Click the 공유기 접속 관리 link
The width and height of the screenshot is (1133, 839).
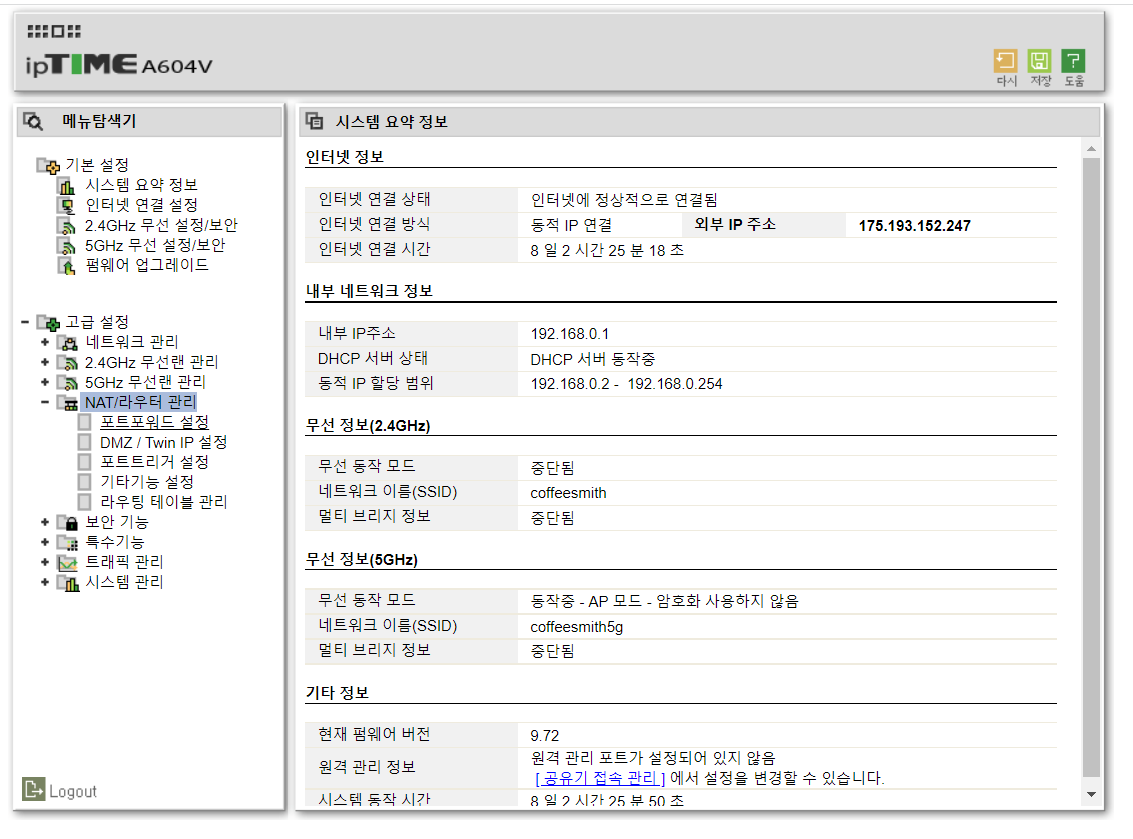click(x=600, y=778)
